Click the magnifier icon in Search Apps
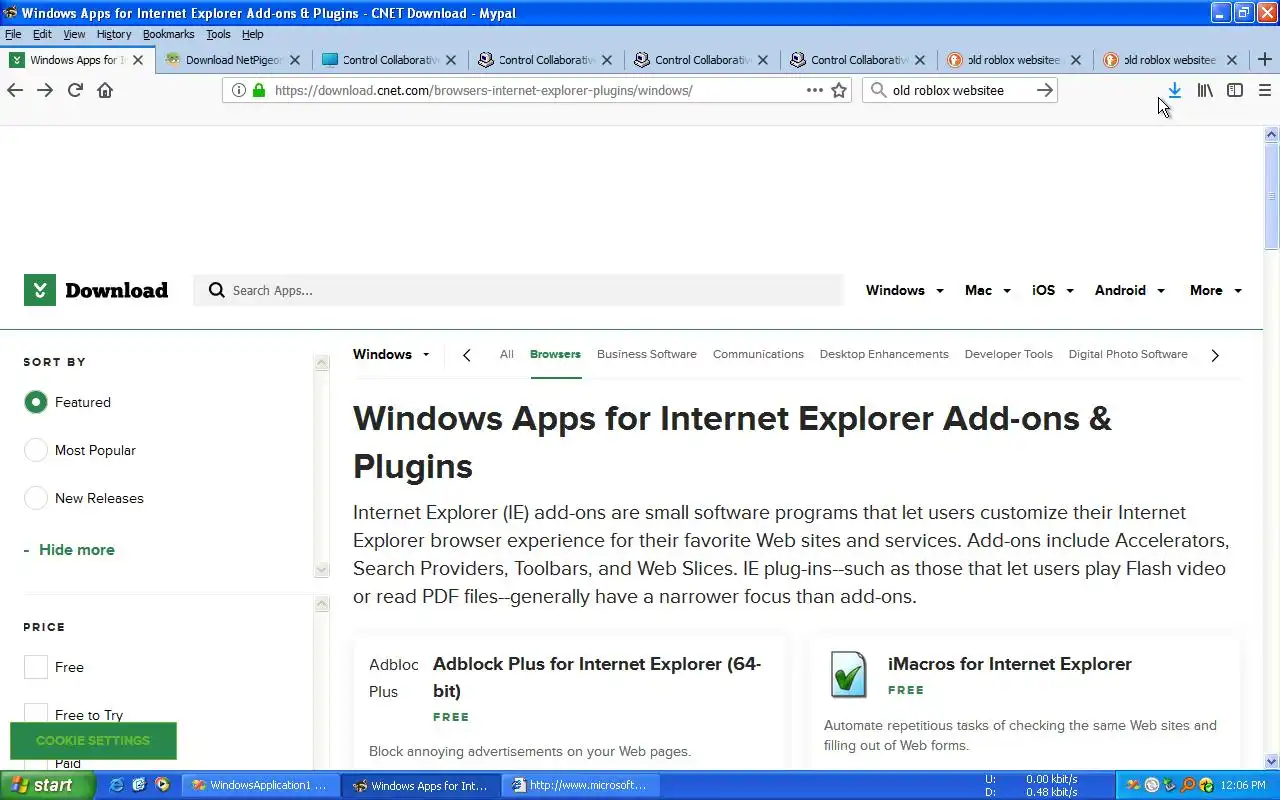Image resolution: width=1280 pixels, height=800 pixels. click(x=216, y=290)
